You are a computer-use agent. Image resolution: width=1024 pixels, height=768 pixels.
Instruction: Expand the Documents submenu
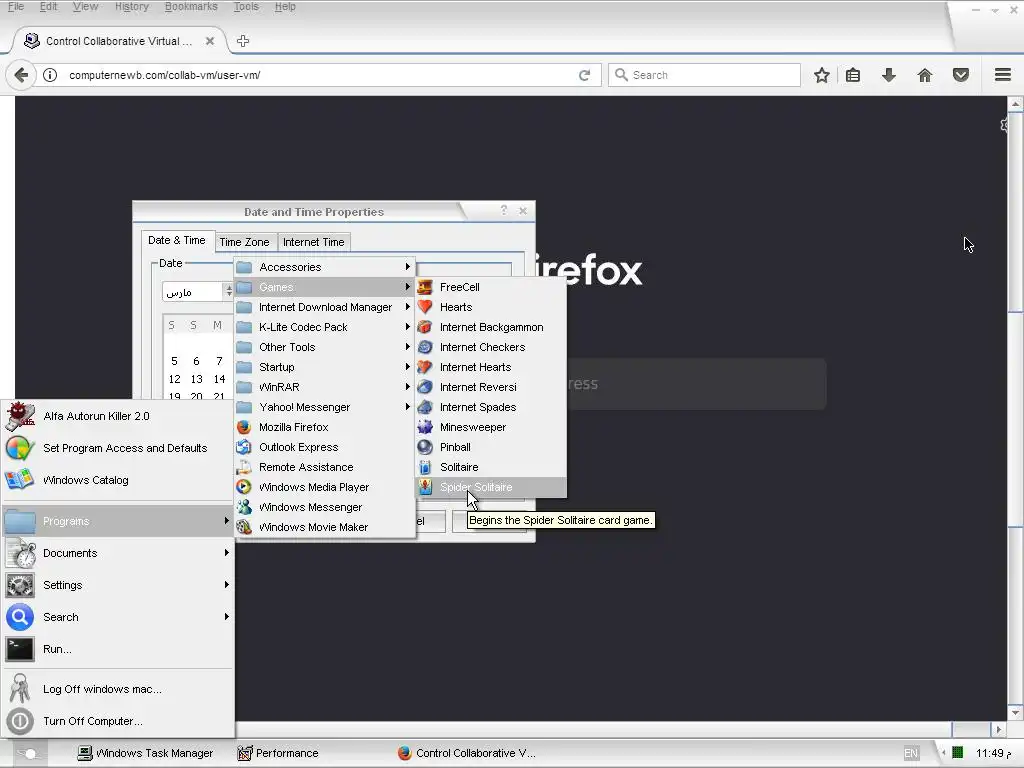pos(118,553)
